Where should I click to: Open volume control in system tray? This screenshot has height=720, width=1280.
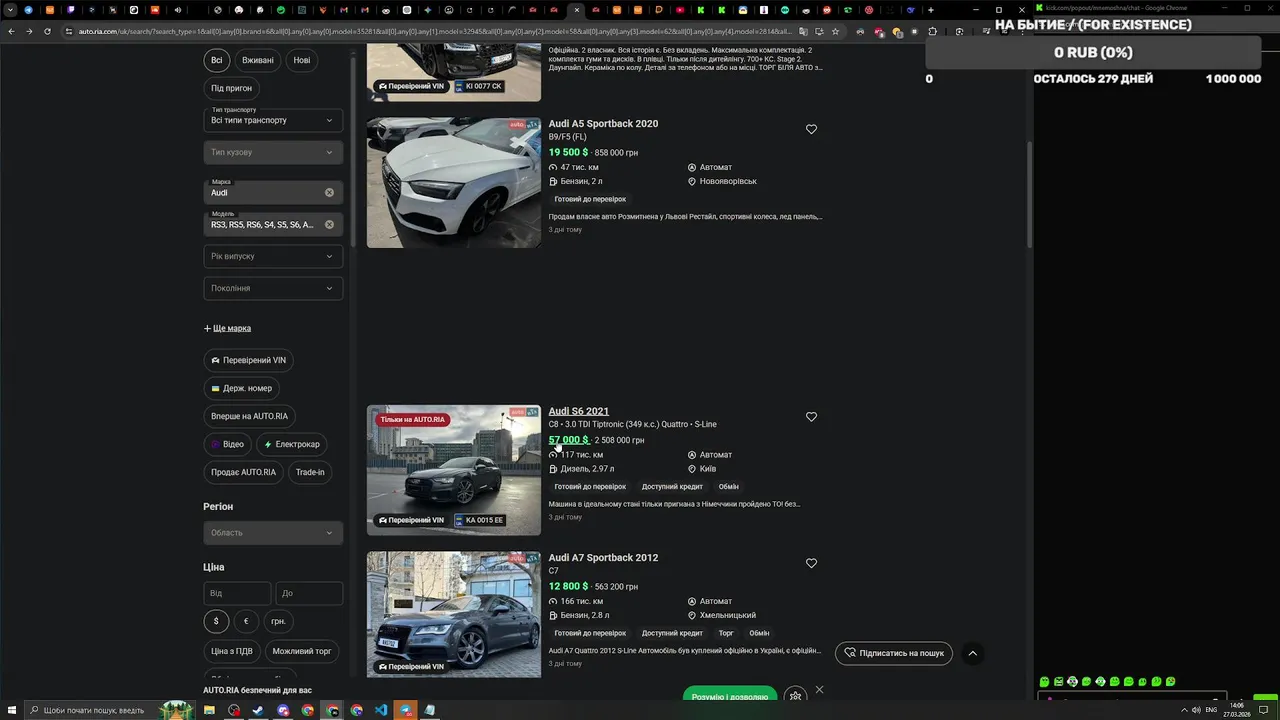coord(1196,710)
